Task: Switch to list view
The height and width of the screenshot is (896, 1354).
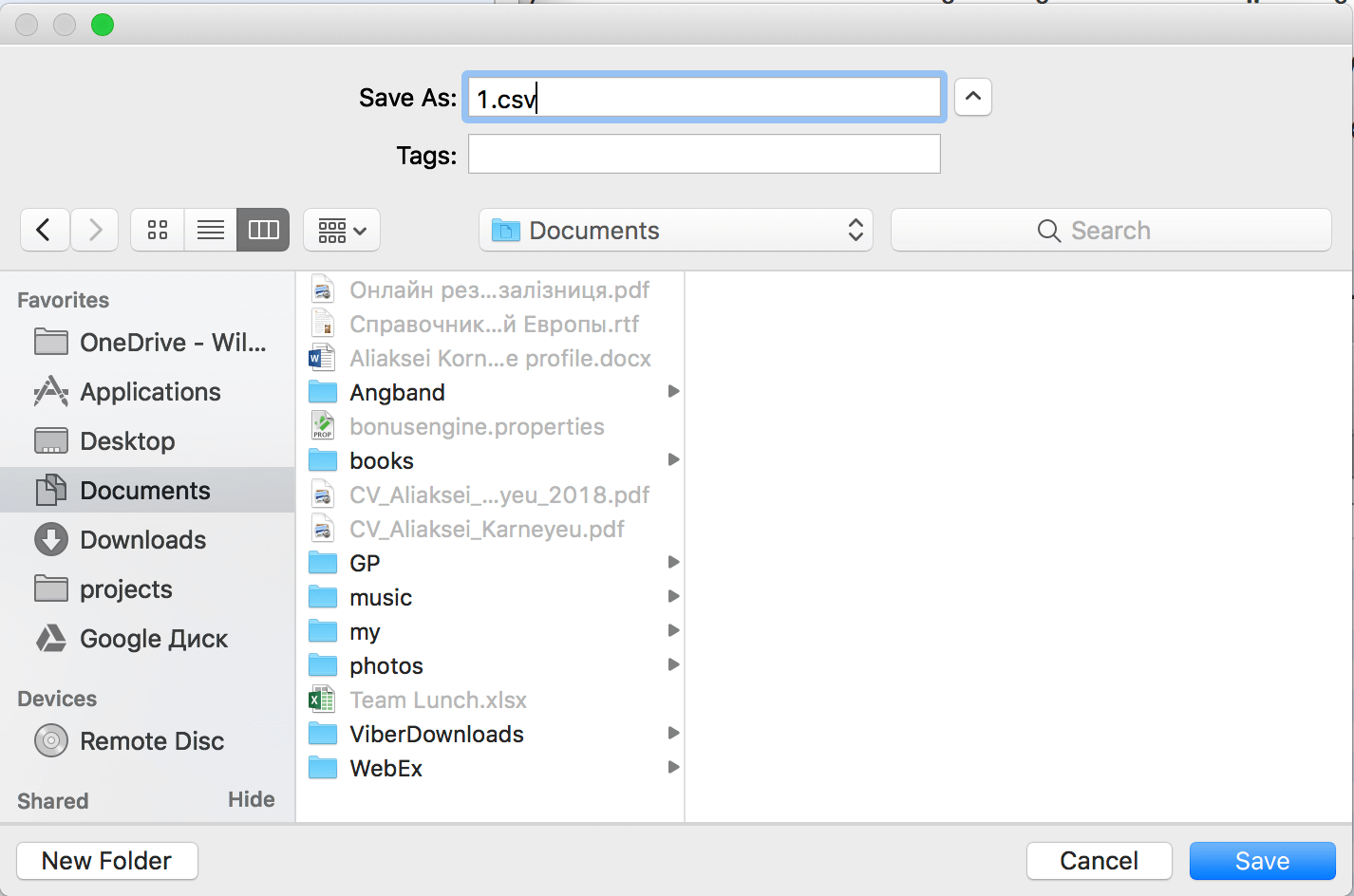Action: point(211,230)
